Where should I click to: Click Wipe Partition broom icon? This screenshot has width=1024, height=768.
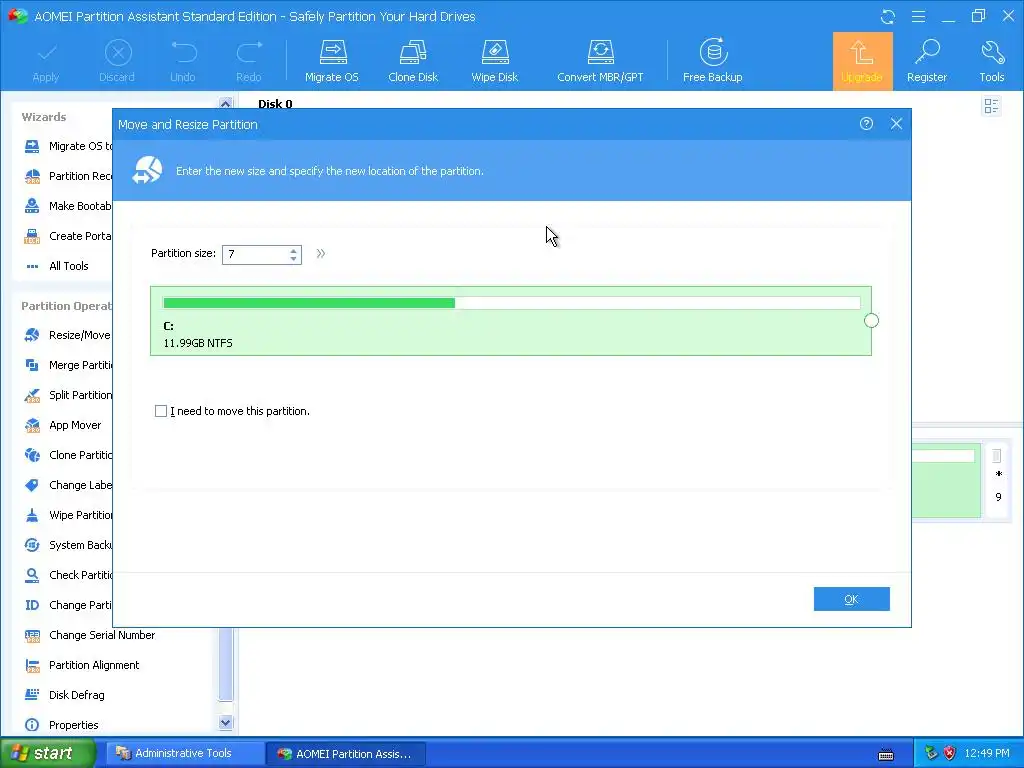32,515
